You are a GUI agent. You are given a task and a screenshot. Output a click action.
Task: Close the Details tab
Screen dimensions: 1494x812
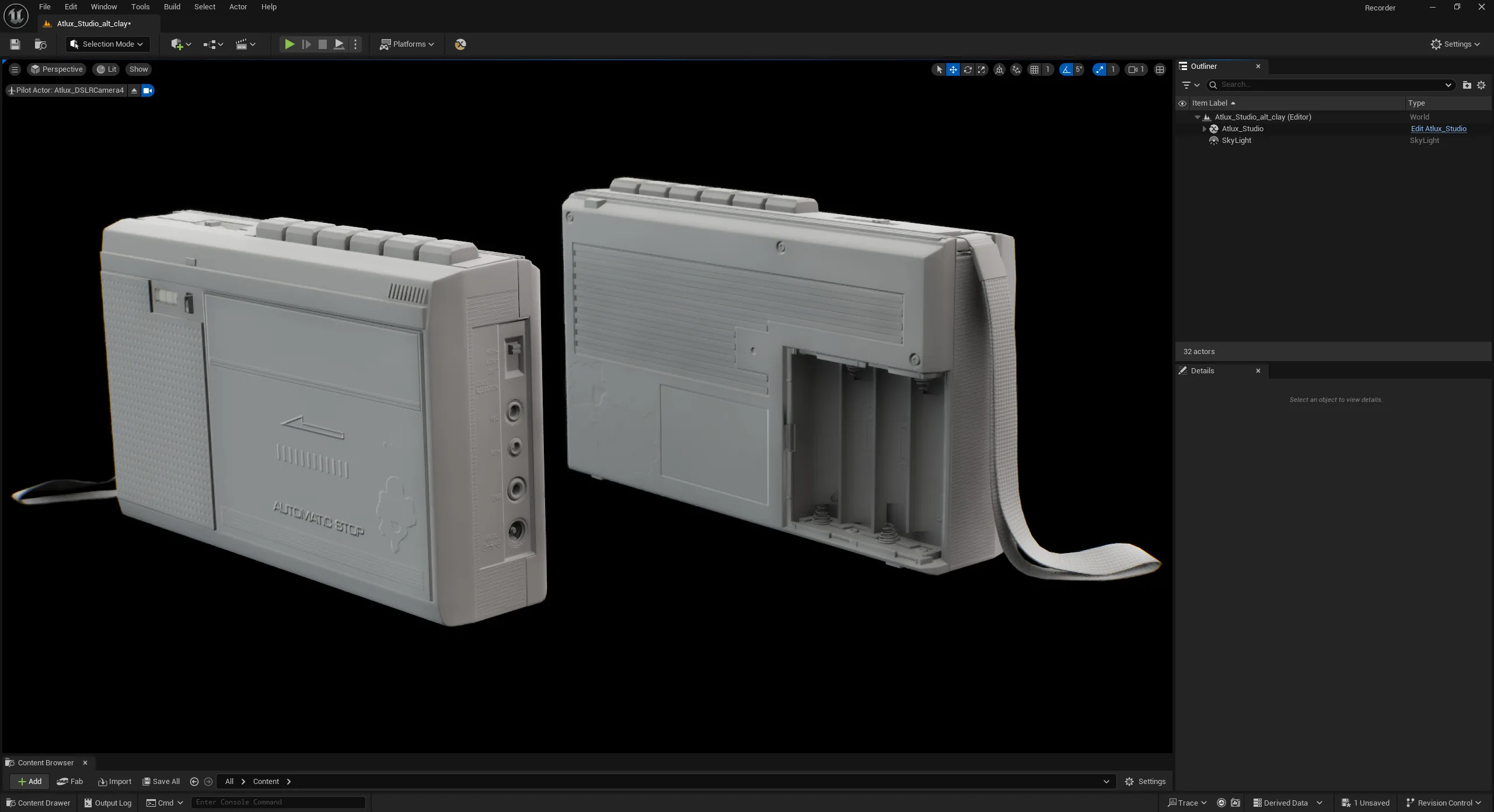click(x=1258, y=371)
